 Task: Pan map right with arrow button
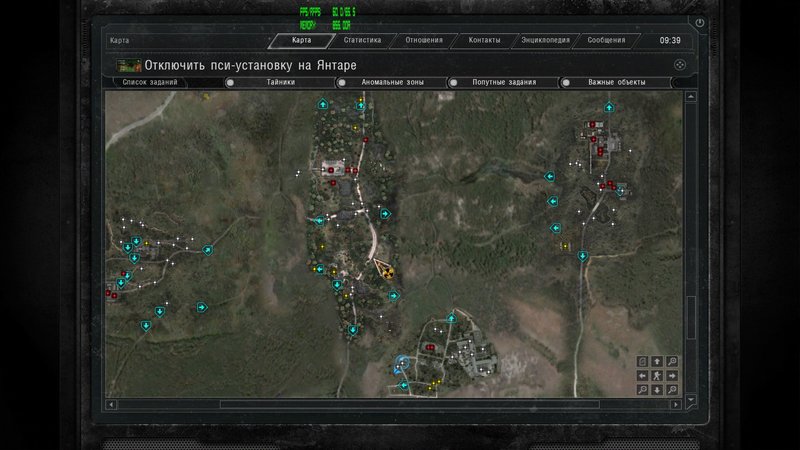click(672, 375)
